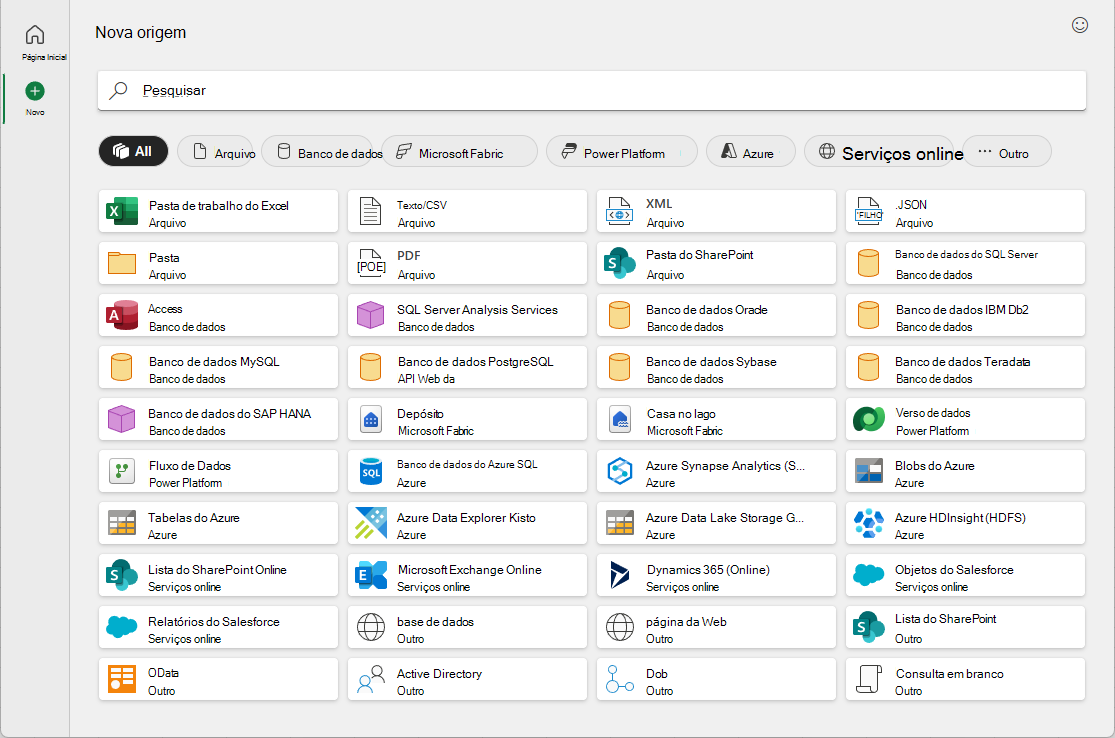Click the green Novo plus button
Screen dimensions: 1115x738
pyautogui.click(x=35, y=91)
